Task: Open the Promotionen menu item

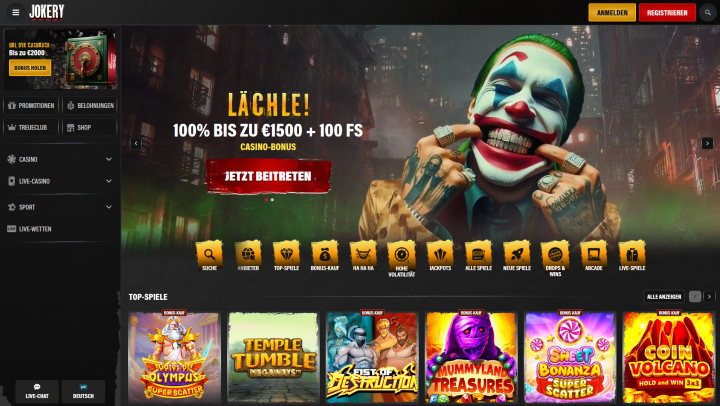Action: [31, 106]
